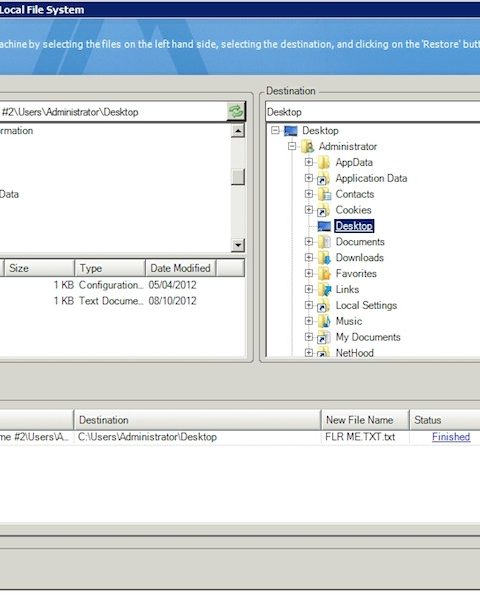Click the Destination path input field
This screenshot has height=594, width=480.
[x=373, y=112]
